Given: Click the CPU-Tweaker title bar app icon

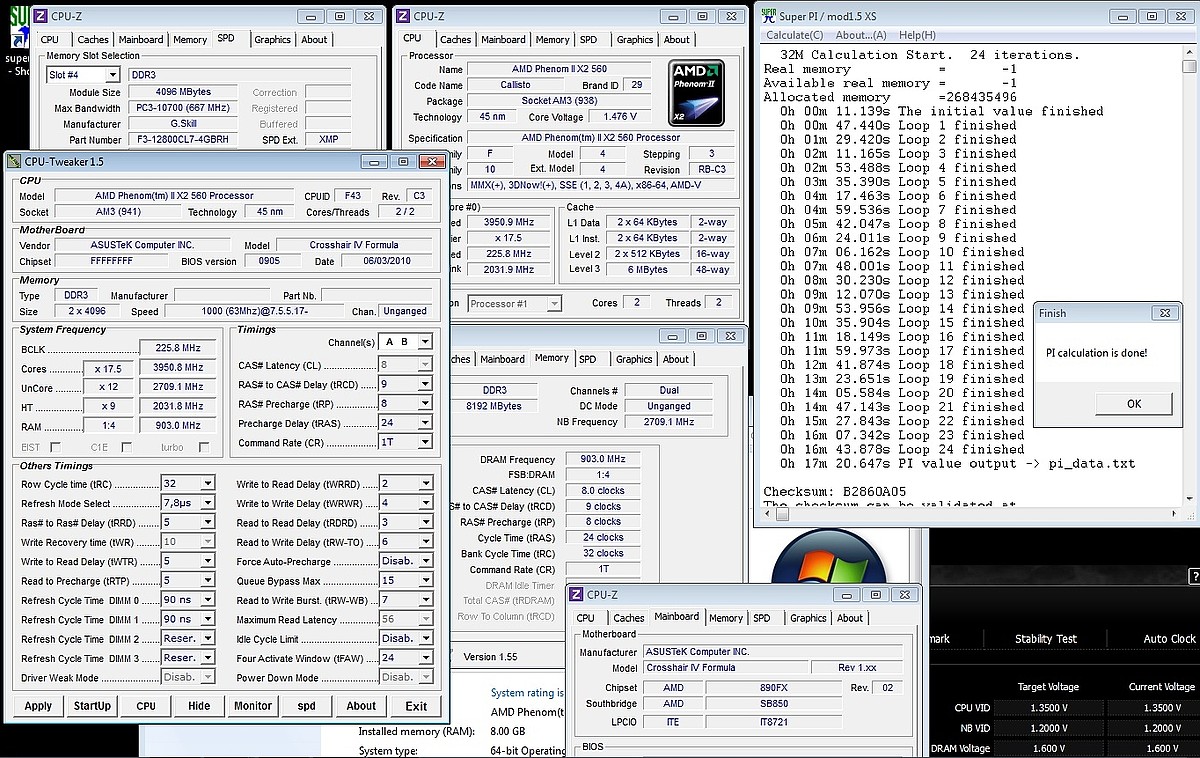Looking at the screenshot, I should pyautogui.click(x=14, y=161).
